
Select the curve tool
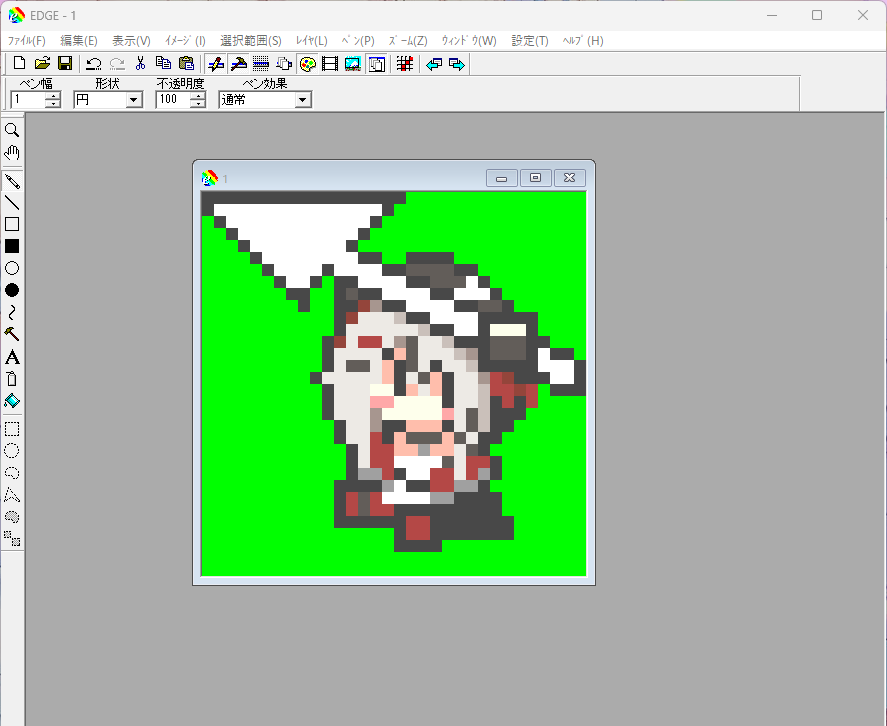pos(12,312)
